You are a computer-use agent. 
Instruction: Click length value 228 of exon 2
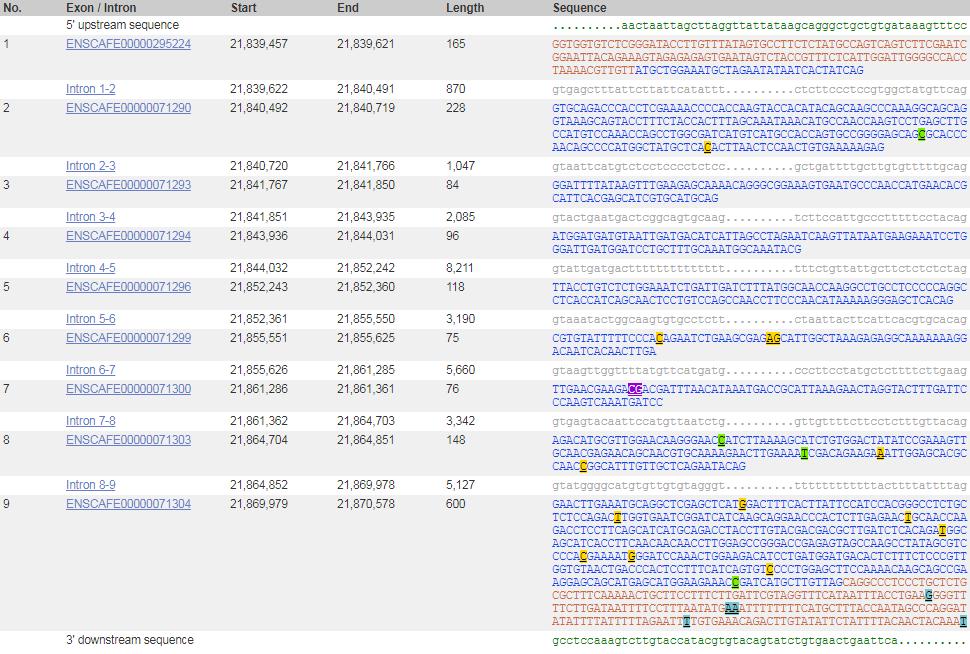pos(455,108)
